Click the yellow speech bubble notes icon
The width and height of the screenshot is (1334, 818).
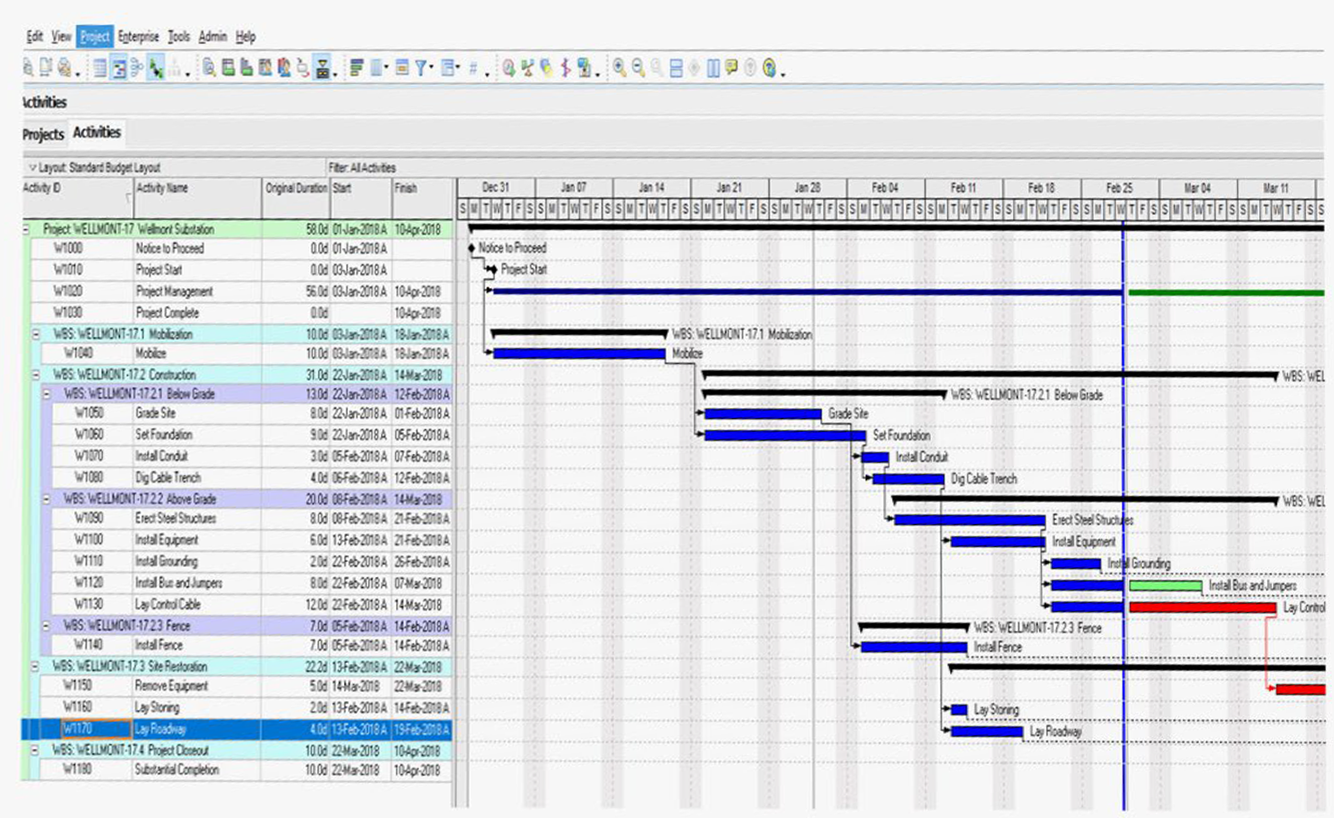(x=731, y=69)
